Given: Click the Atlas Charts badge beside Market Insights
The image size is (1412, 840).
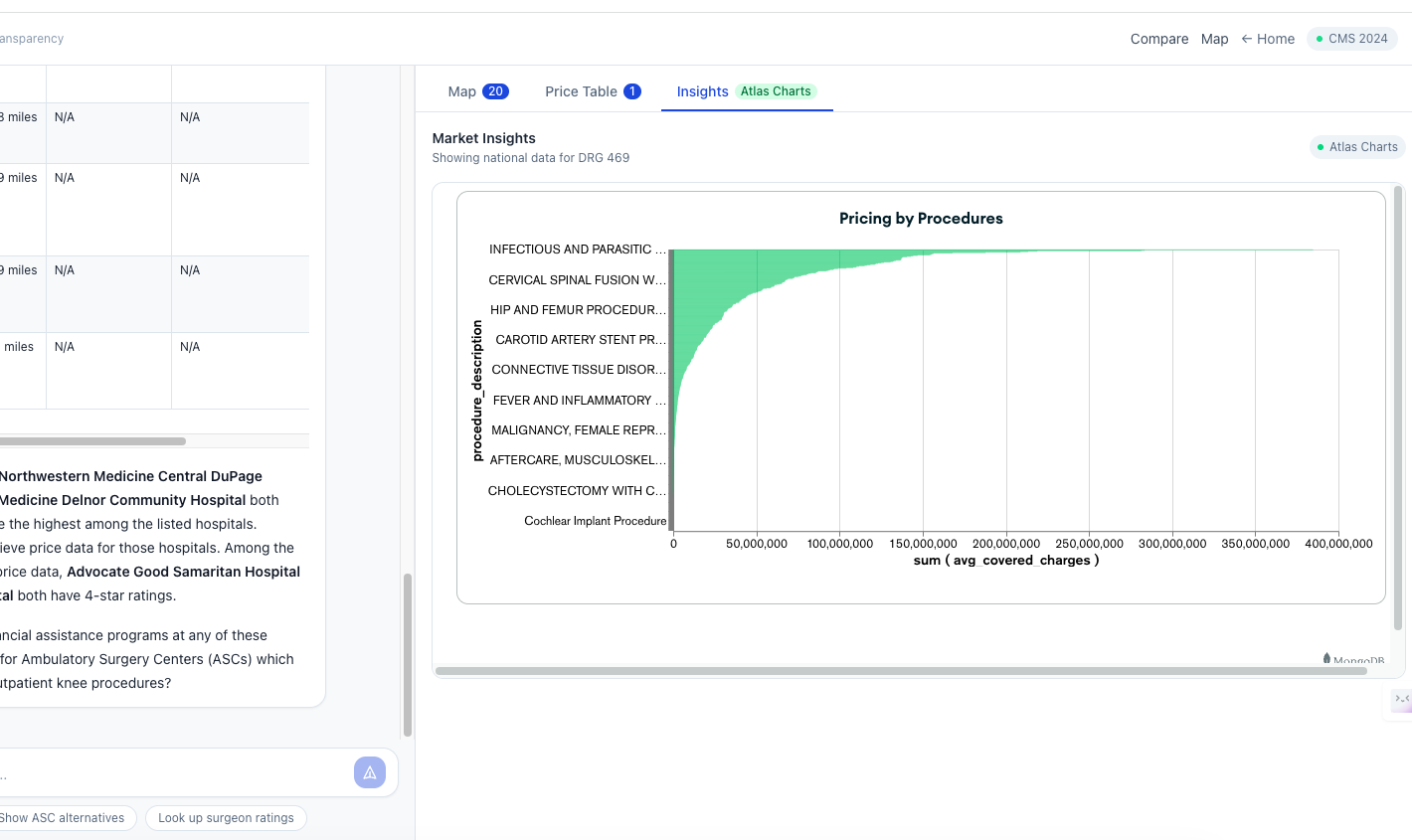Looking at the screenshot, I should 1357,147.
